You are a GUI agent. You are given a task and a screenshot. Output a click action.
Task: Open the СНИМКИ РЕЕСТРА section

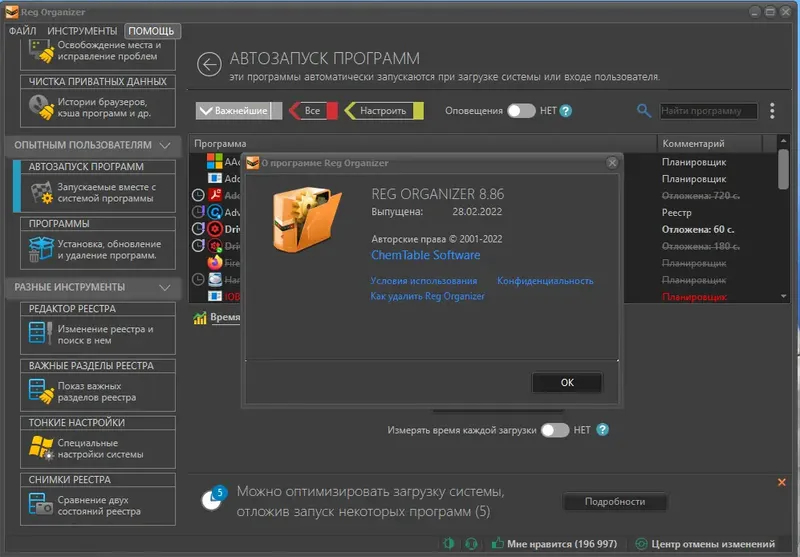pos(97,499)
